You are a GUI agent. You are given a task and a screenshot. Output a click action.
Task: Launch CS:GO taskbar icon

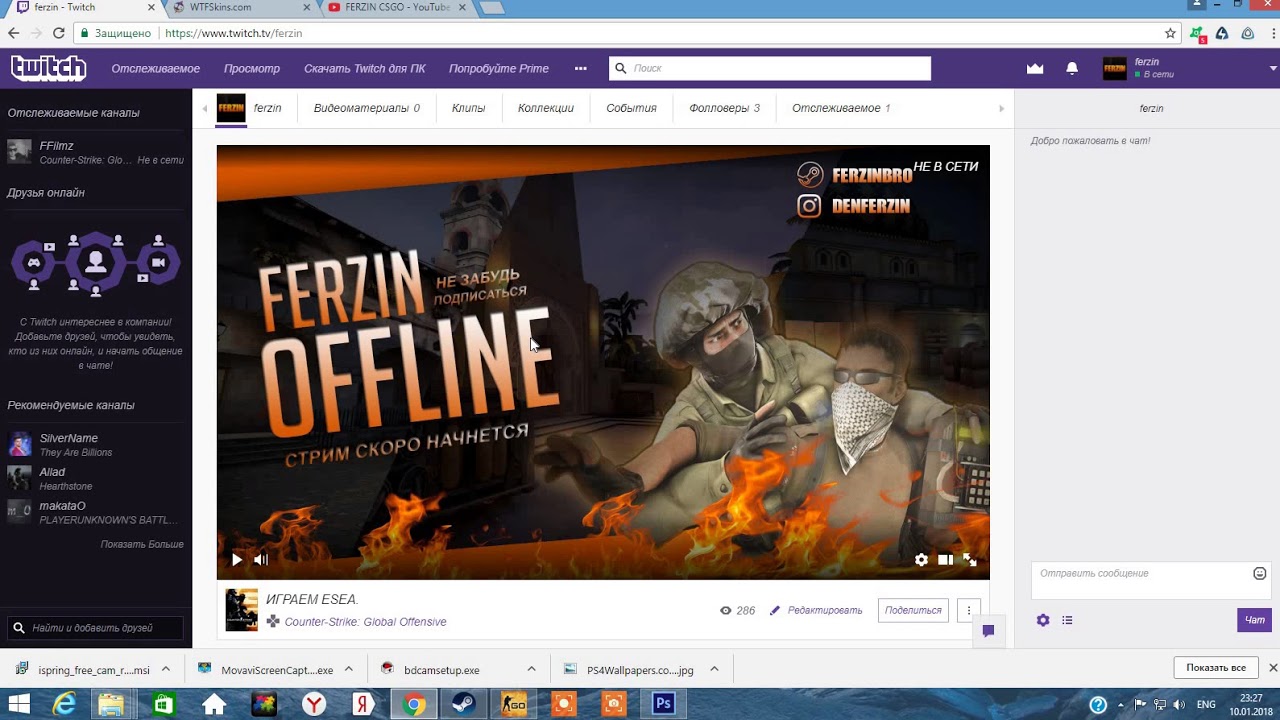pos(513,704)
